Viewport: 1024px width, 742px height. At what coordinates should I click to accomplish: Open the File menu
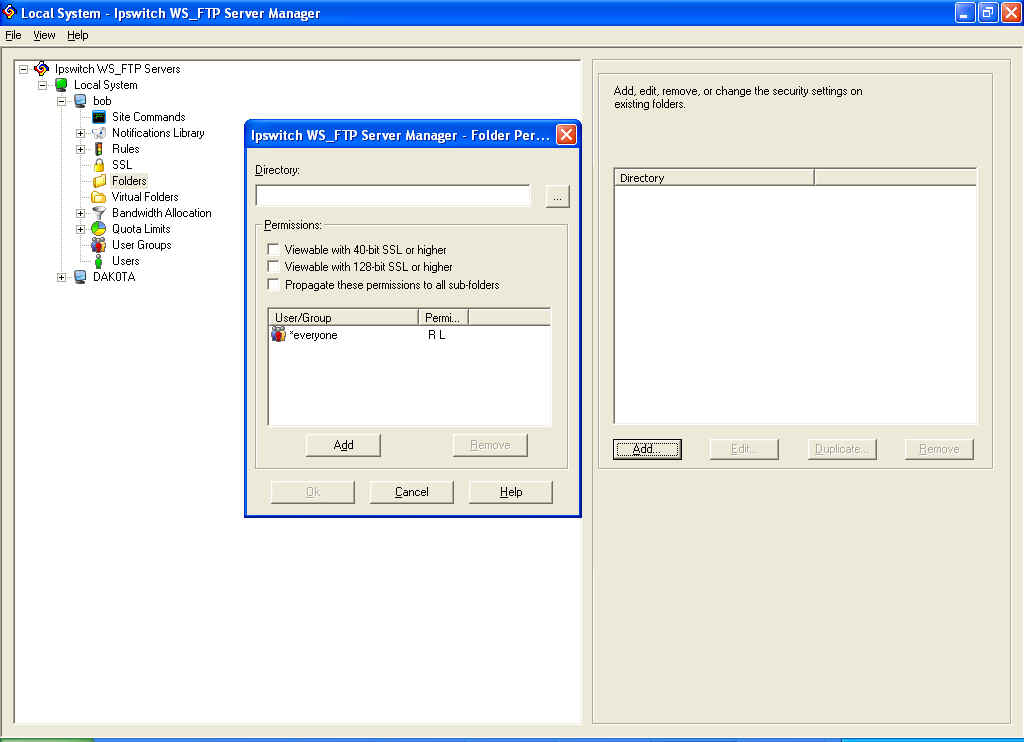point(13,35)
